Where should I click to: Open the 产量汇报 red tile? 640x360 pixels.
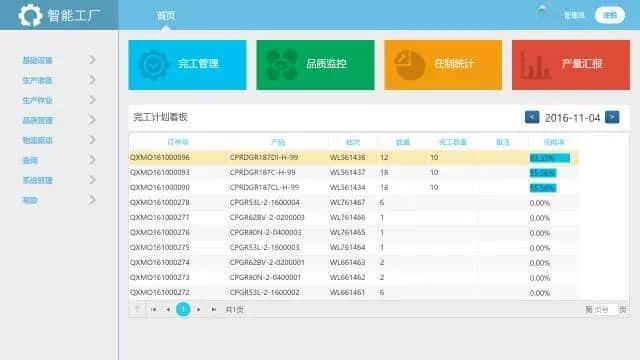pyautogui.click(x=571, y=65)
